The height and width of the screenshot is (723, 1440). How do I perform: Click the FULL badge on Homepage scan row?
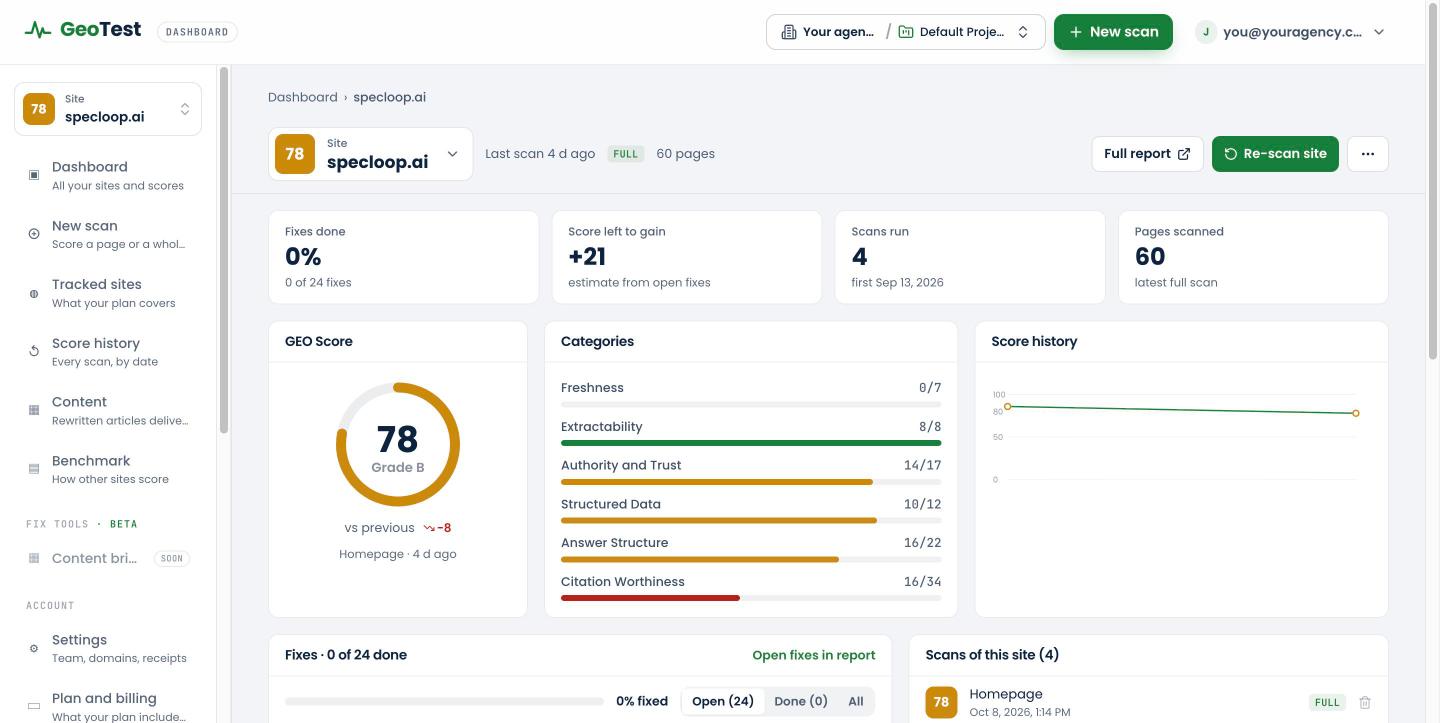pos(1328,702)
